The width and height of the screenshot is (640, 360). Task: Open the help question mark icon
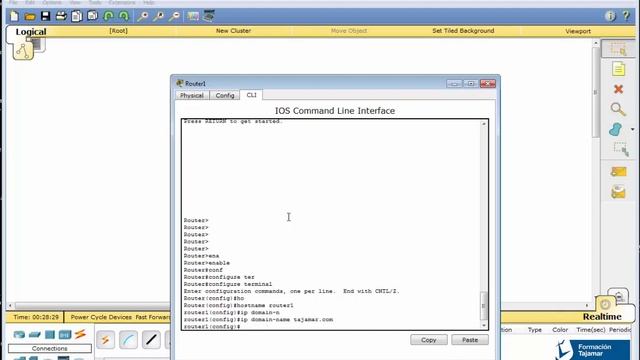click(626, 16)
